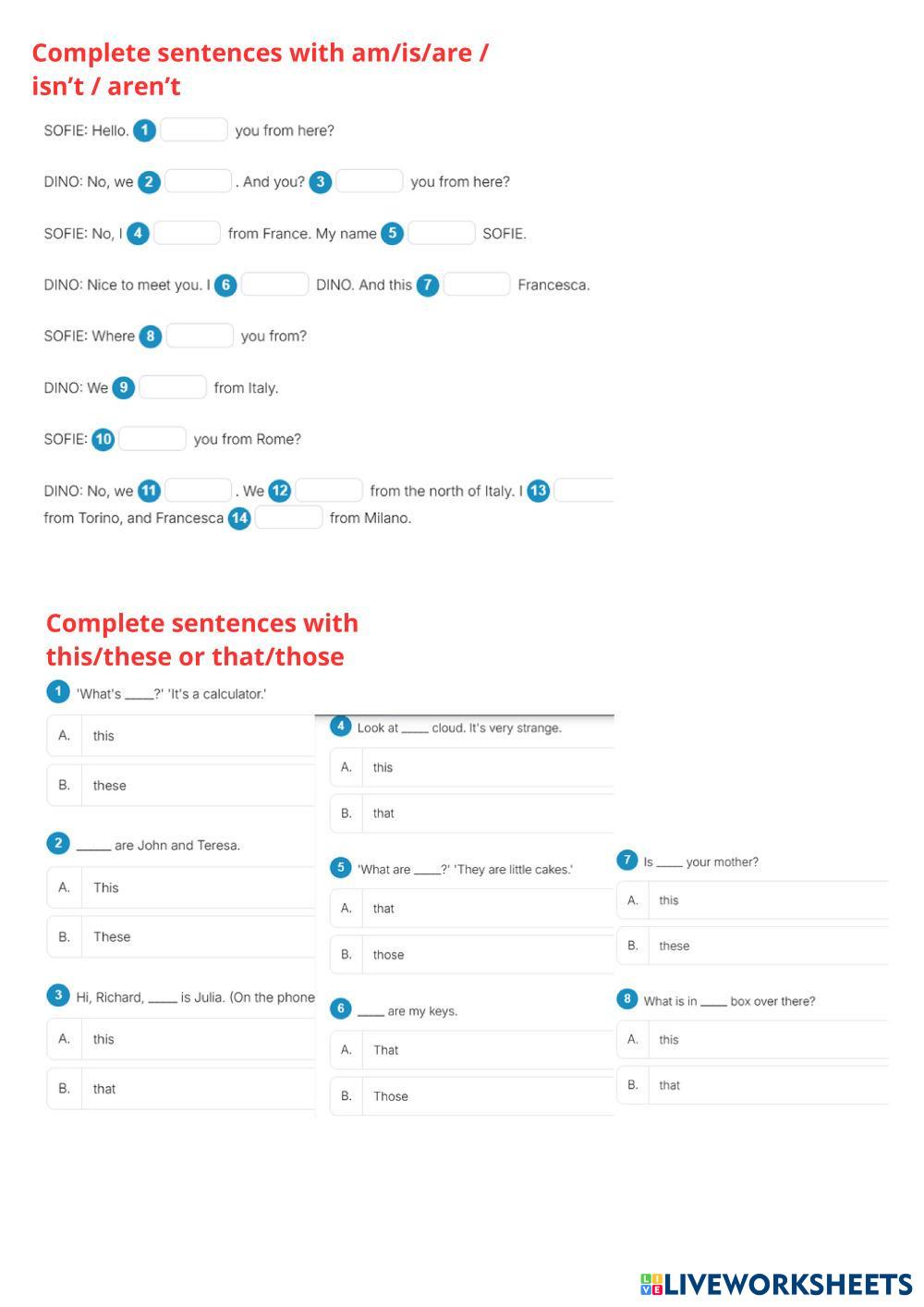Choose 'this' for the Julia phone question
Screen dimensions: 924x1307
point(181,1039)
